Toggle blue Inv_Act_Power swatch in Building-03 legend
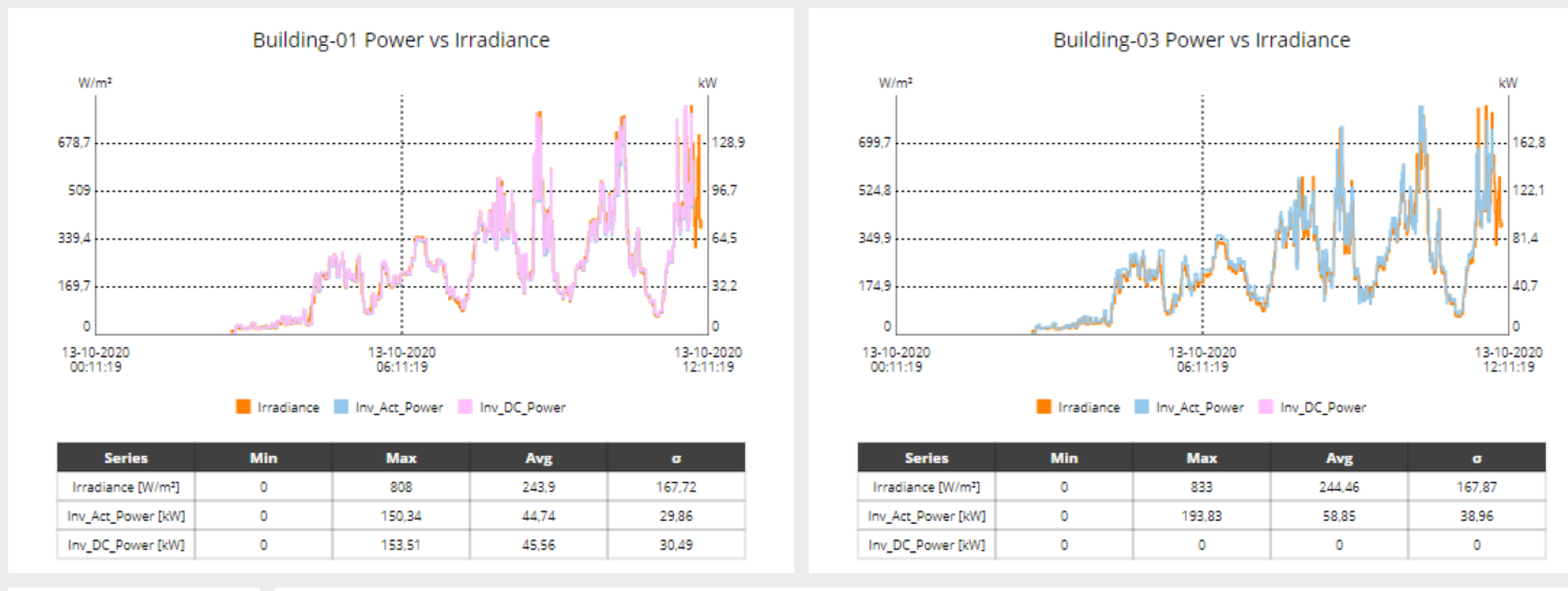Image resolution: width=1568 pixels, height=591 pixels. coord(1141,406)
